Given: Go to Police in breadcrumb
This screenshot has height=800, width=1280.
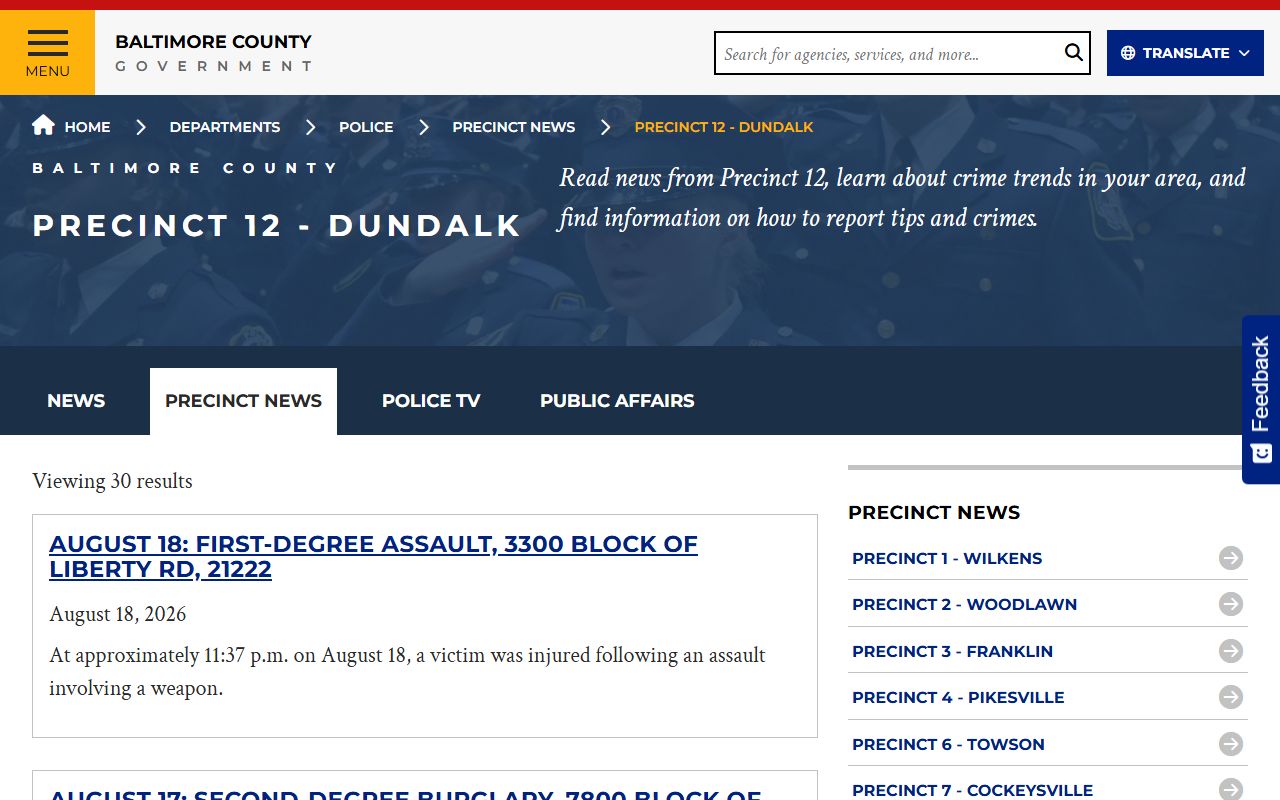Looking at the screenshot, I should click(x=366, y=127).
